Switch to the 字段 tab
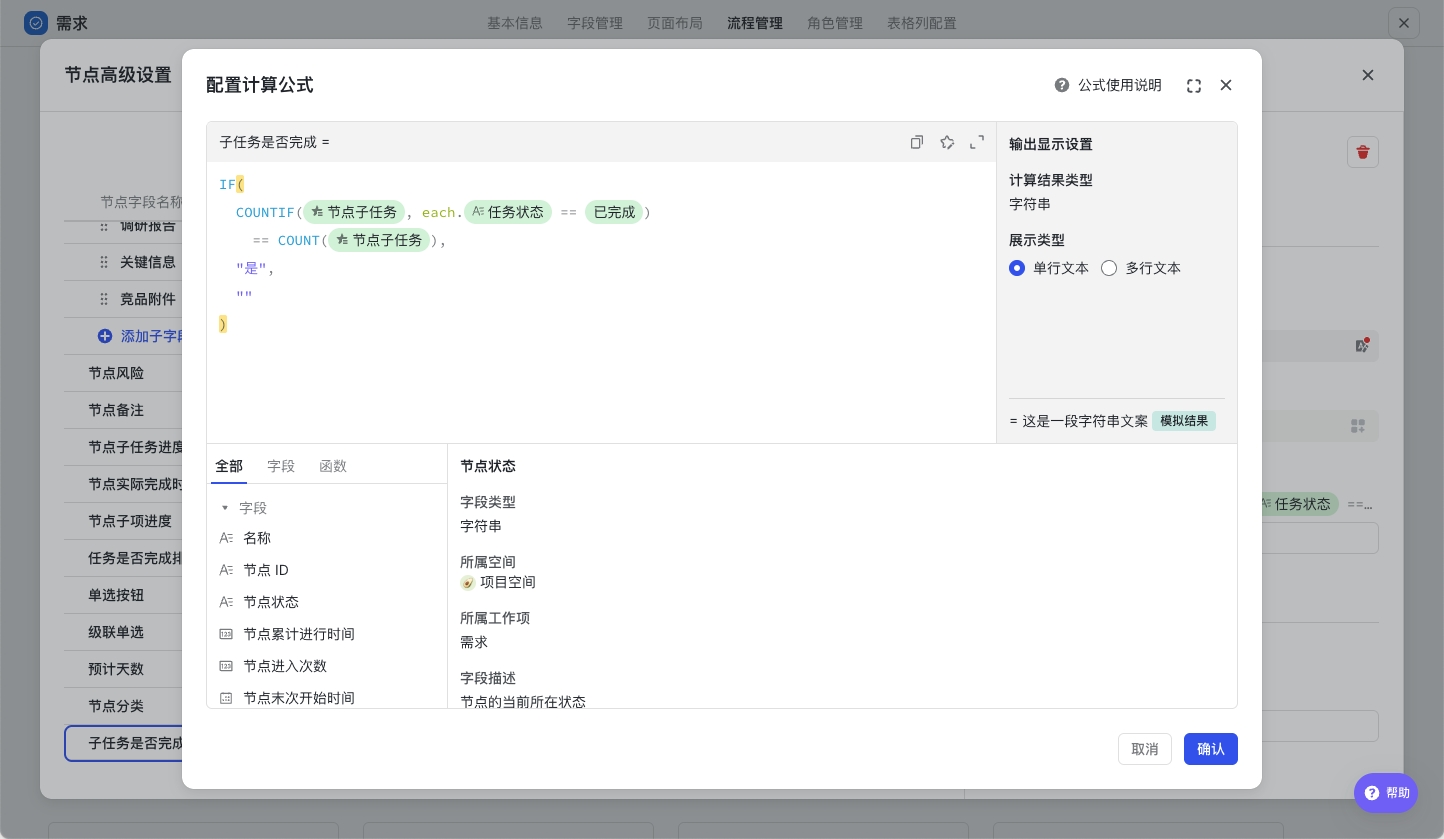The width and height of the screenshot is (1444, 839). coord(281,466)
